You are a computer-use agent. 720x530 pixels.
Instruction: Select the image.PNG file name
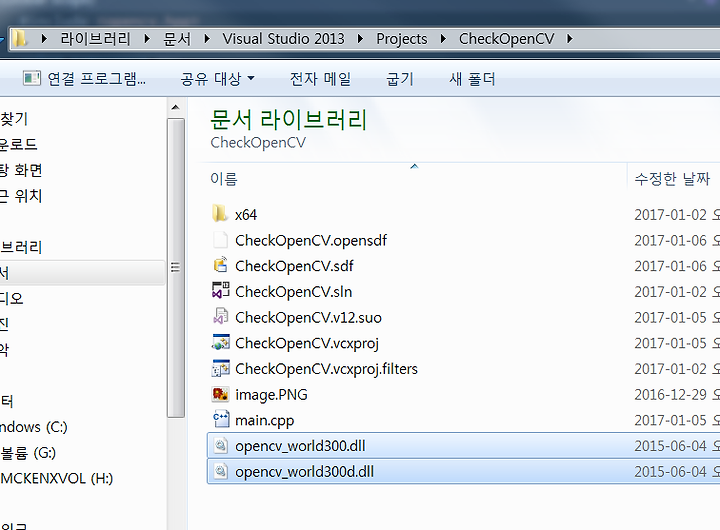(271, 395)
